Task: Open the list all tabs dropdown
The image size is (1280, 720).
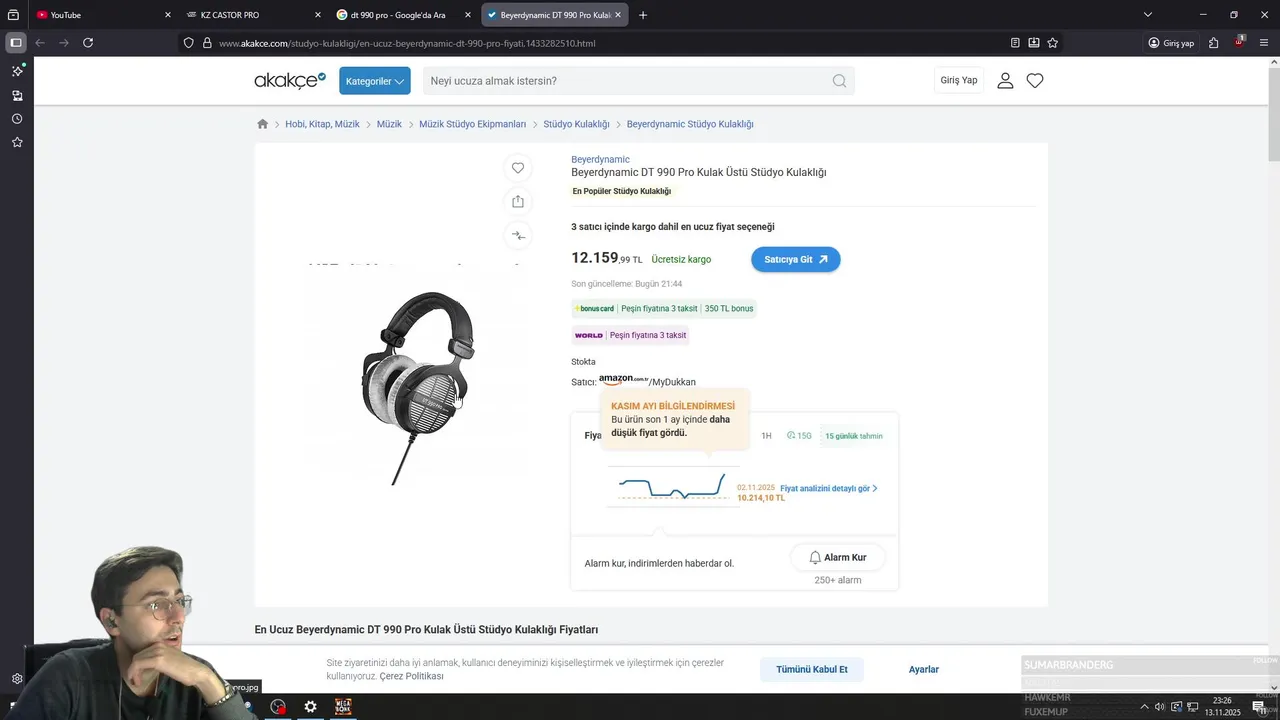Action: click(1148, 15)
